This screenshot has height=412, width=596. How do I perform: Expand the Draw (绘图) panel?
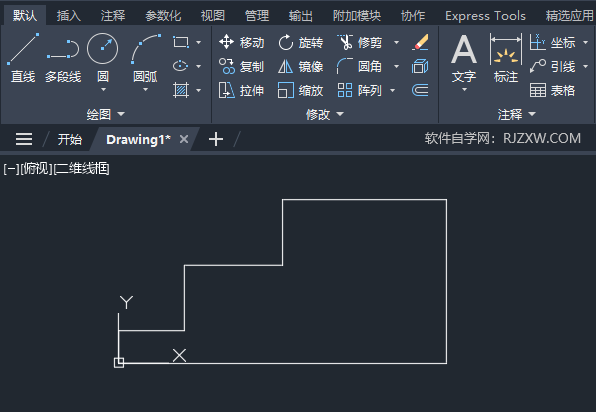tap(106, 114)
